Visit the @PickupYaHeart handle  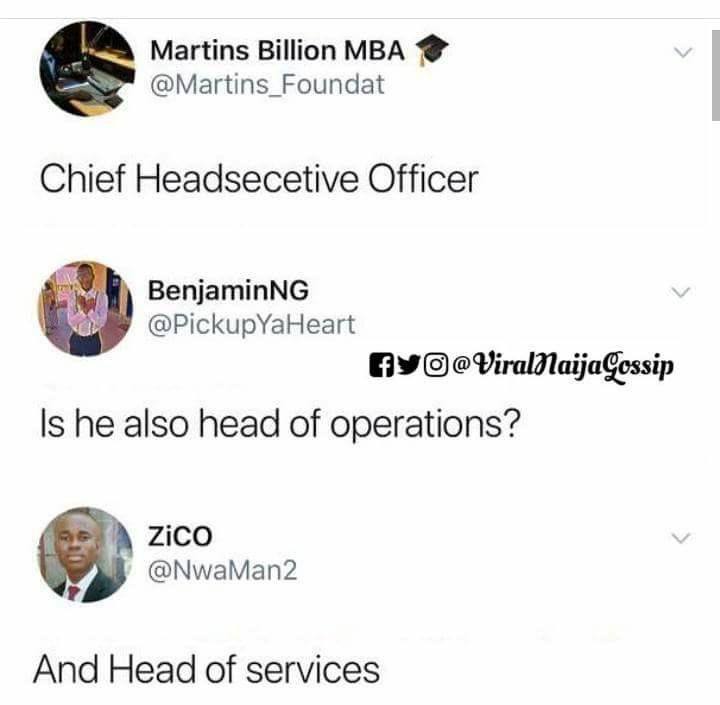click(252, 325)
